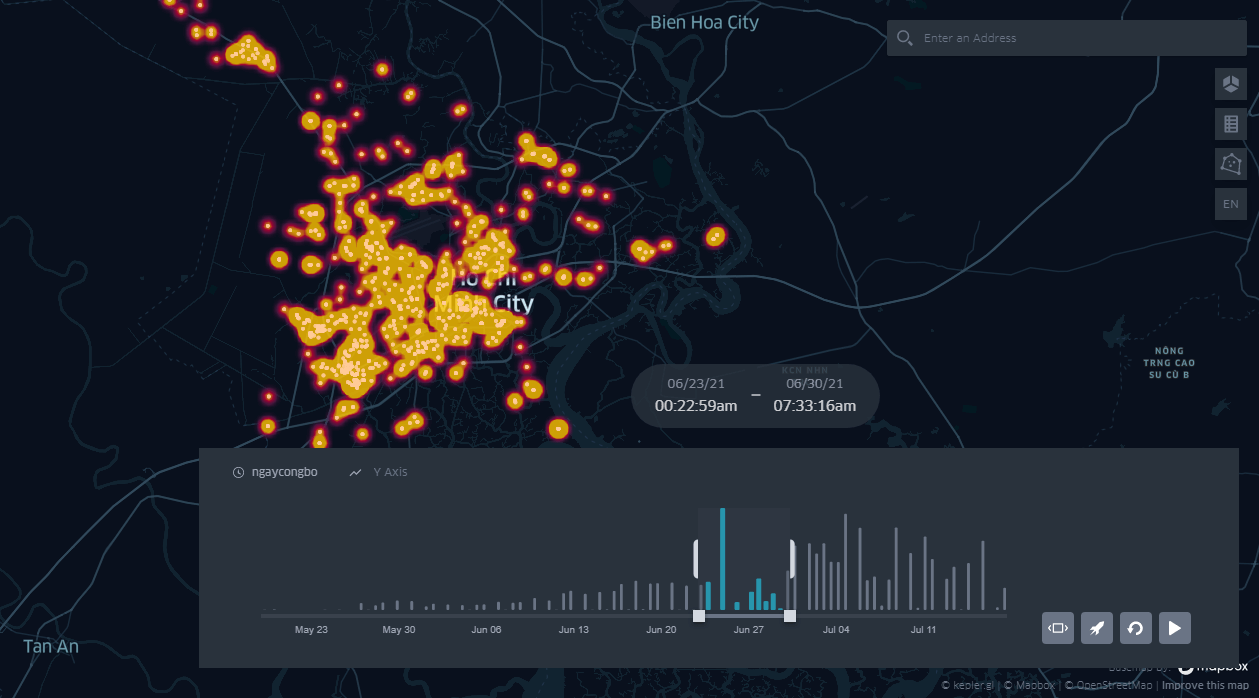Focus the Enter an Address search field
This screenshot has height=698, width=1259.
point(1067,38)
